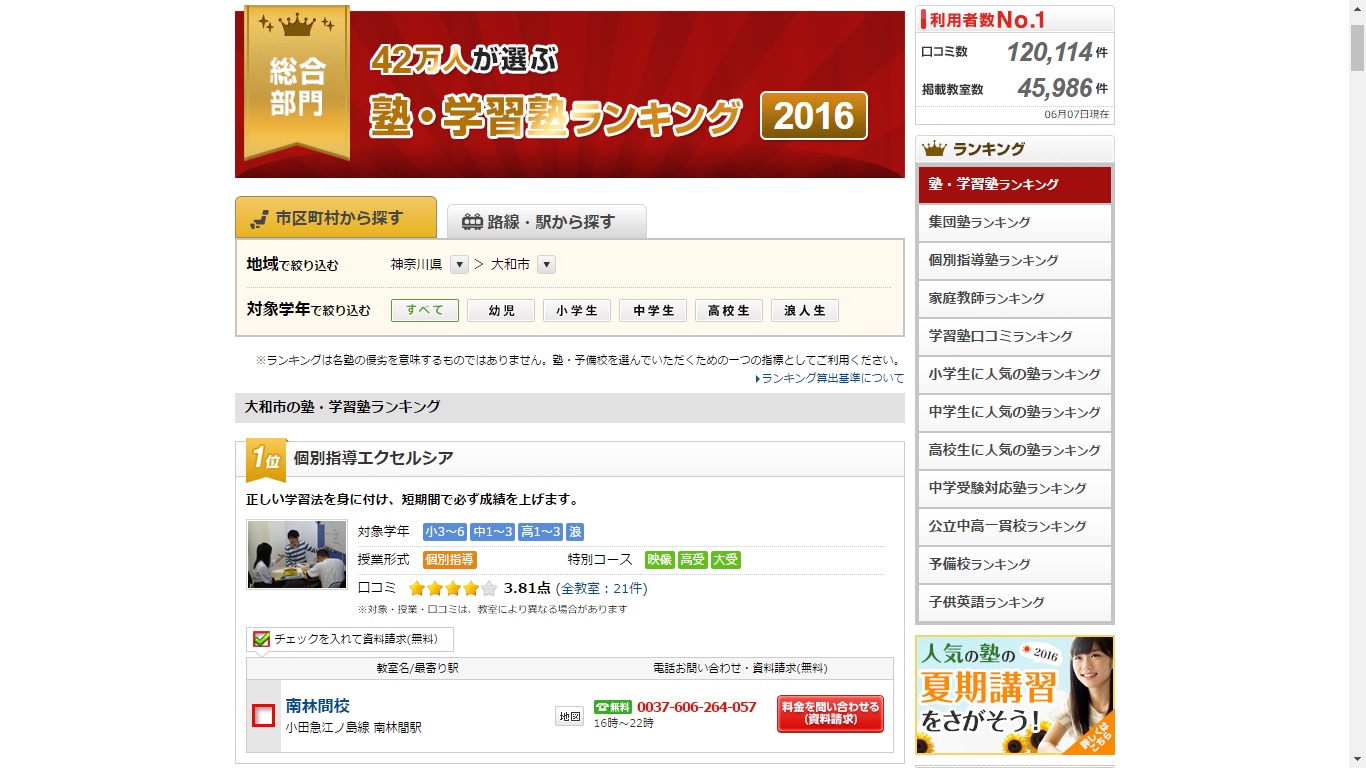Open the 神奈川県 prefecture dropdown
The width and height of the screenshot is (1366, 768).
459,265
